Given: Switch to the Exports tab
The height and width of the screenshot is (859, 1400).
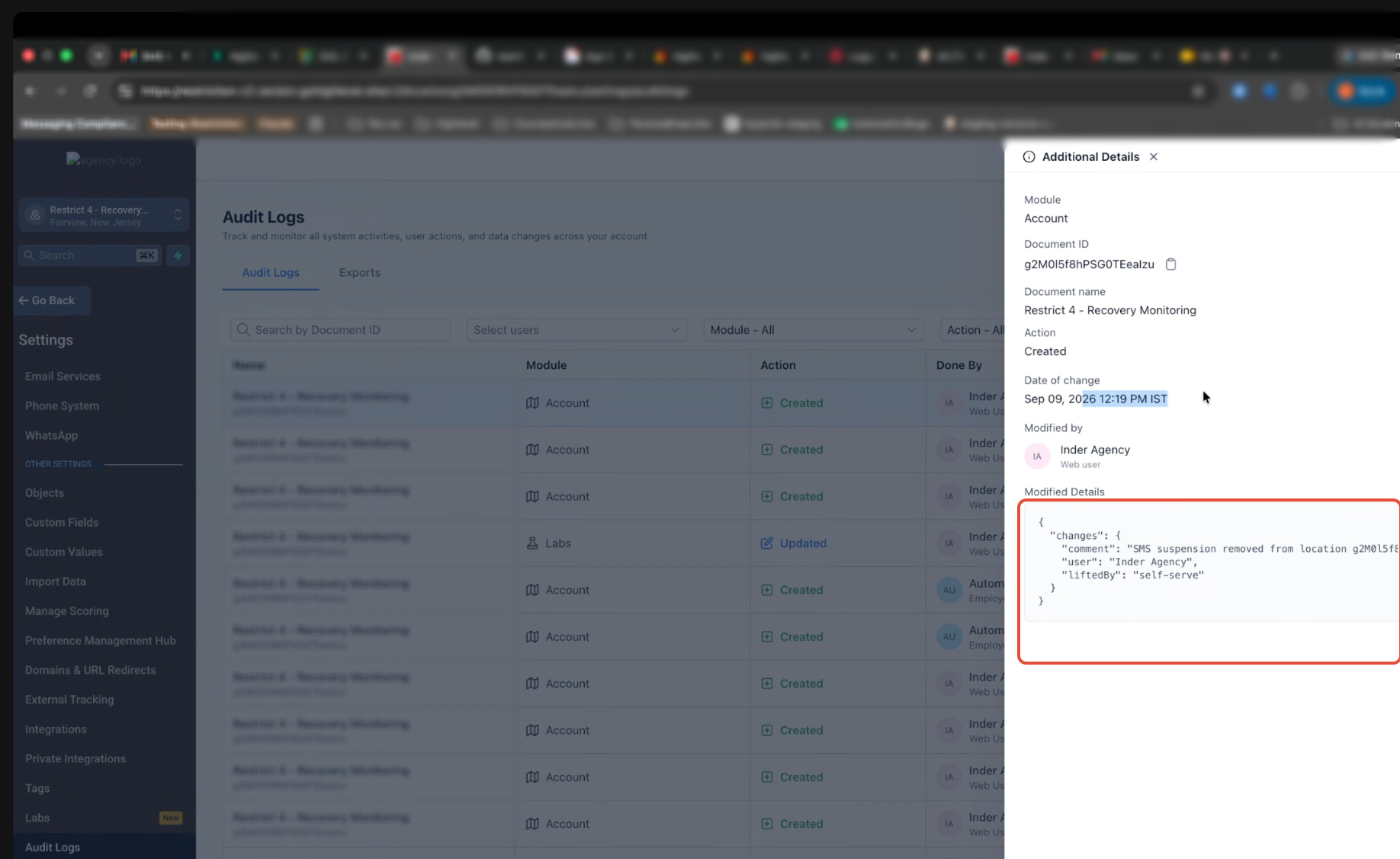Looking at the screenshot, I should (x=360, y=273).
